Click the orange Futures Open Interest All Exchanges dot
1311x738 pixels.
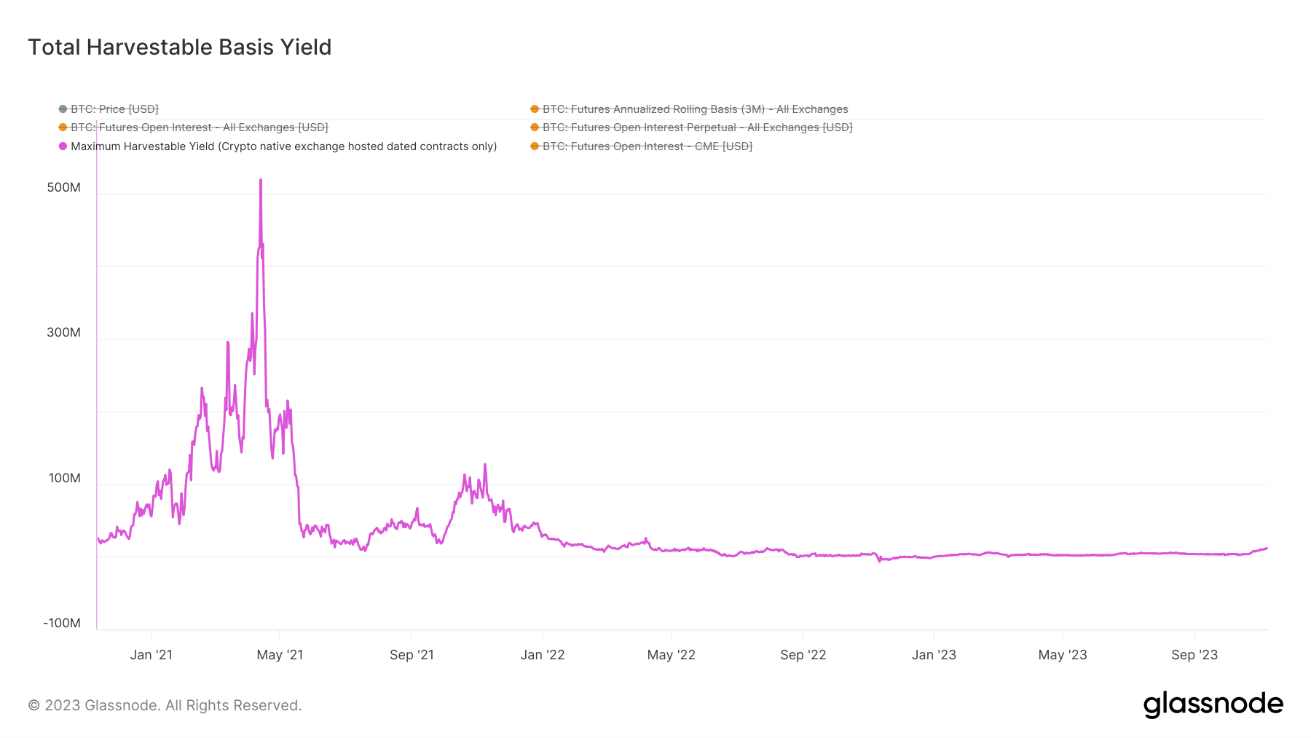(x=63, y=128)
